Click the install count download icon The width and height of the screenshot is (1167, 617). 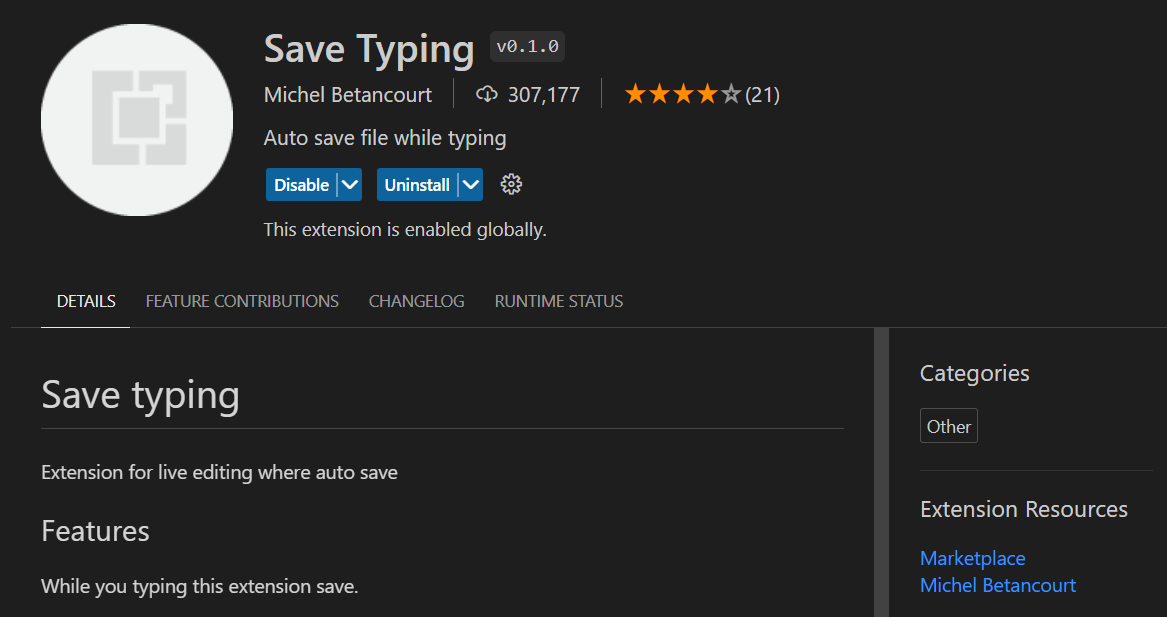pyautogui.click(x=487, y=95)
